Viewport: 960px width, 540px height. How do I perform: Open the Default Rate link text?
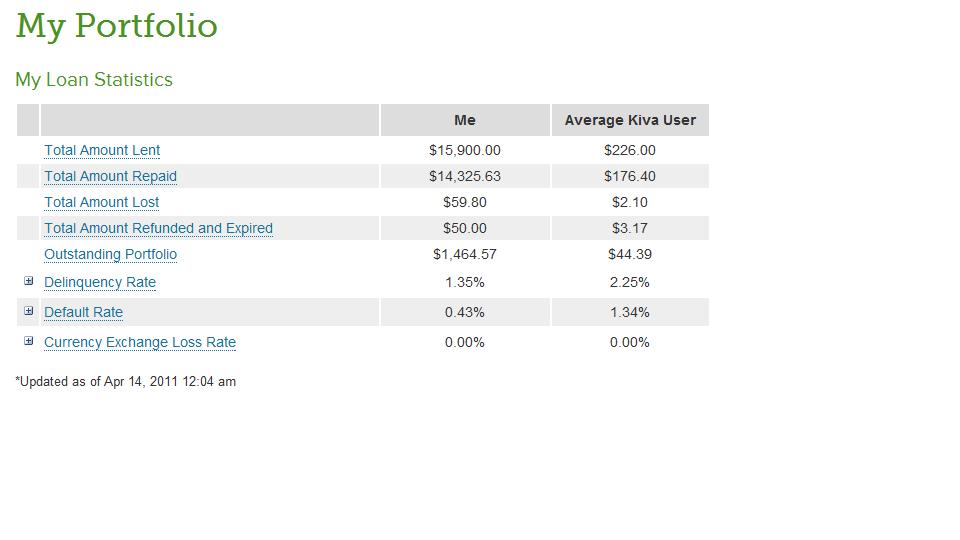point(83,312)
